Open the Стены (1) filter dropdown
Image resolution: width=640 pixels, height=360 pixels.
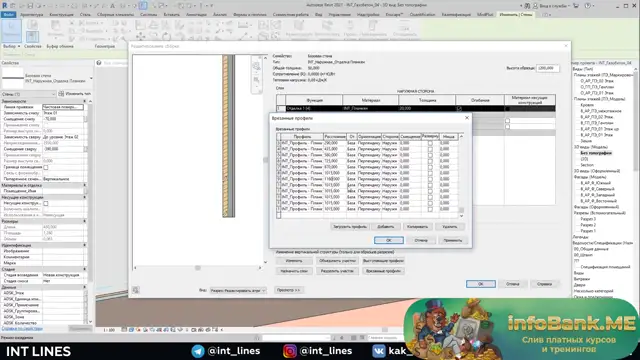pos(29,94)
